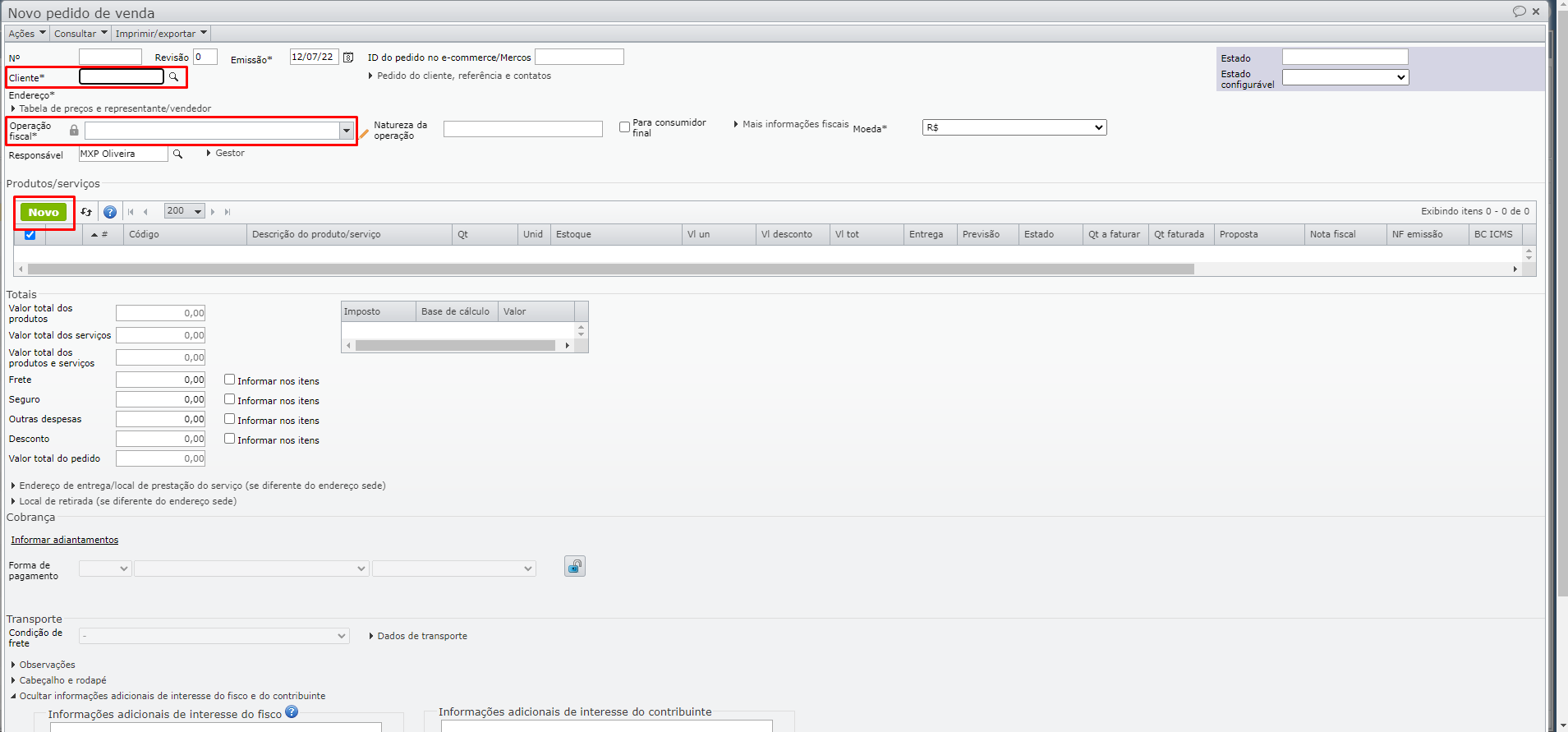The width and height of the screenshot is (1568, 732).
Task: Open the help icon in products grid toolbar
Action: (x=110, y=212)
